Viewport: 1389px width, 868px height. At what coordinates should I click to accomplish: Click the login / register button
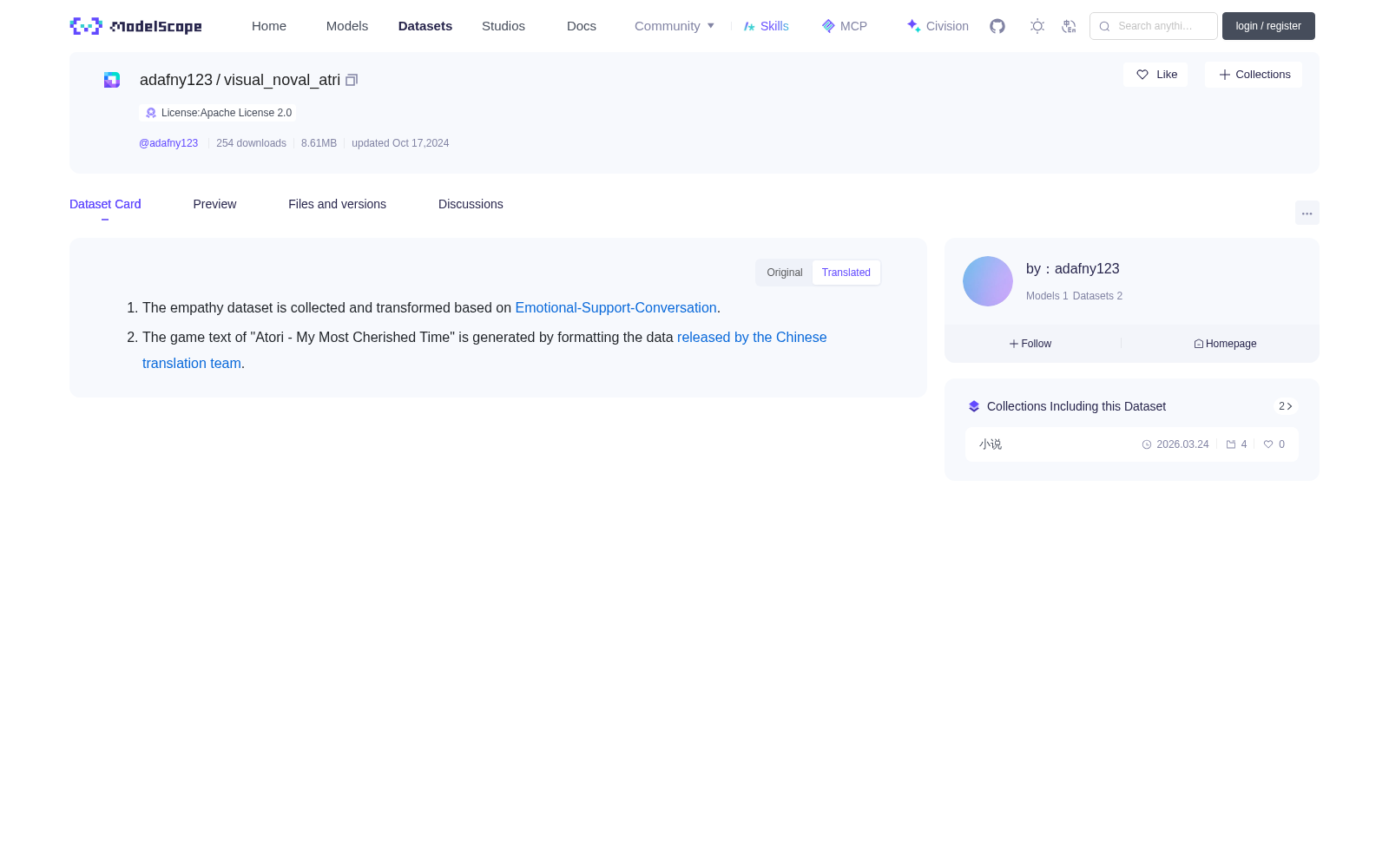(x=1268, y=26)
